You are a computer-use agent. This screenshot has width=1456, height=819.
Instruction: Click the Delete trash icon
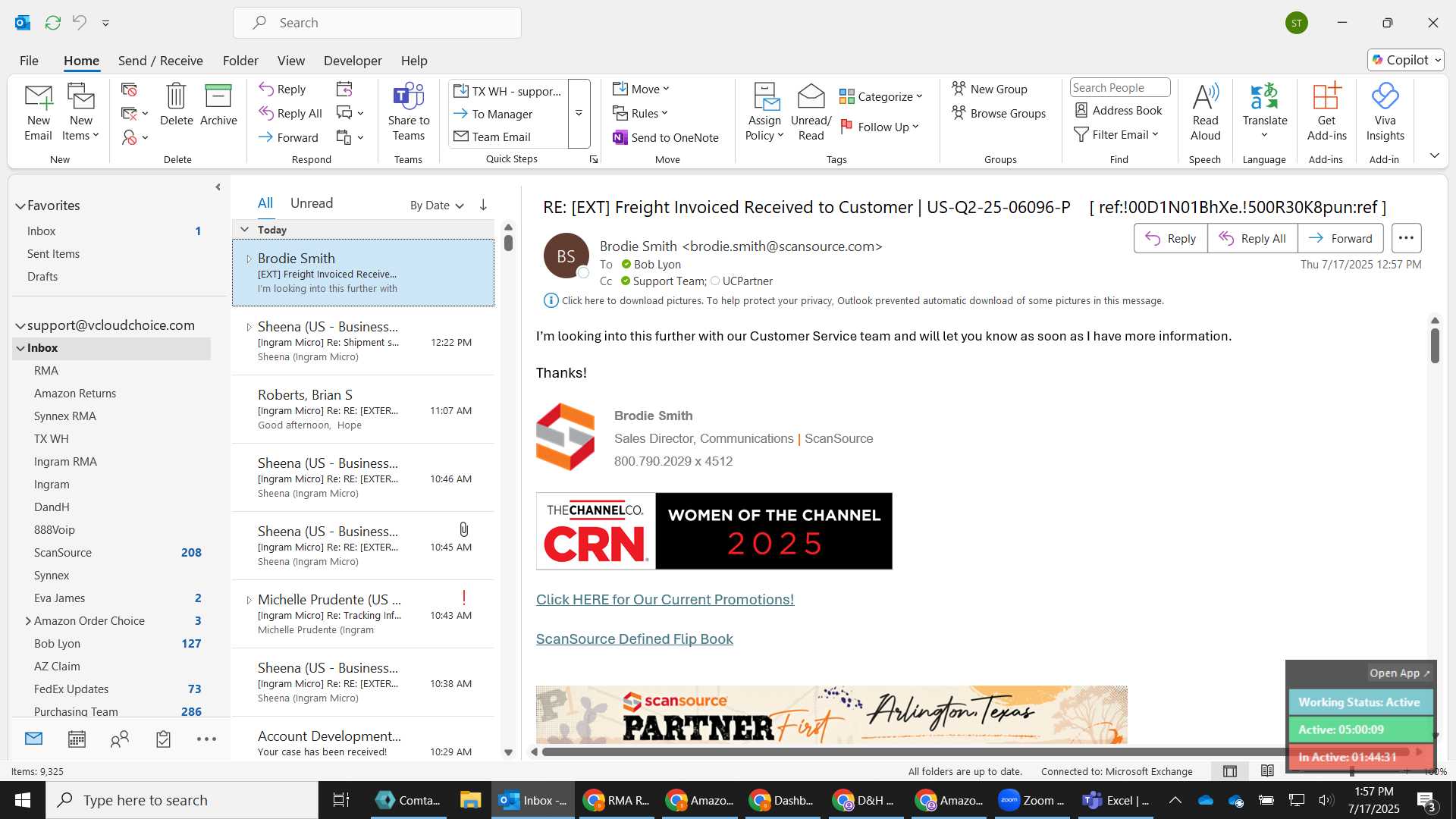(176, 105)
